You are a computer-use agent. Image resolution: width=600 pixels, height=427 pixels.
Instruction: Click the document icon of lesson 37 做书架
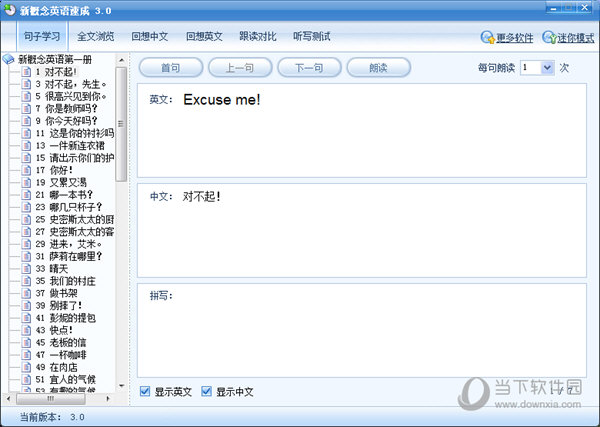click(26, 293)
